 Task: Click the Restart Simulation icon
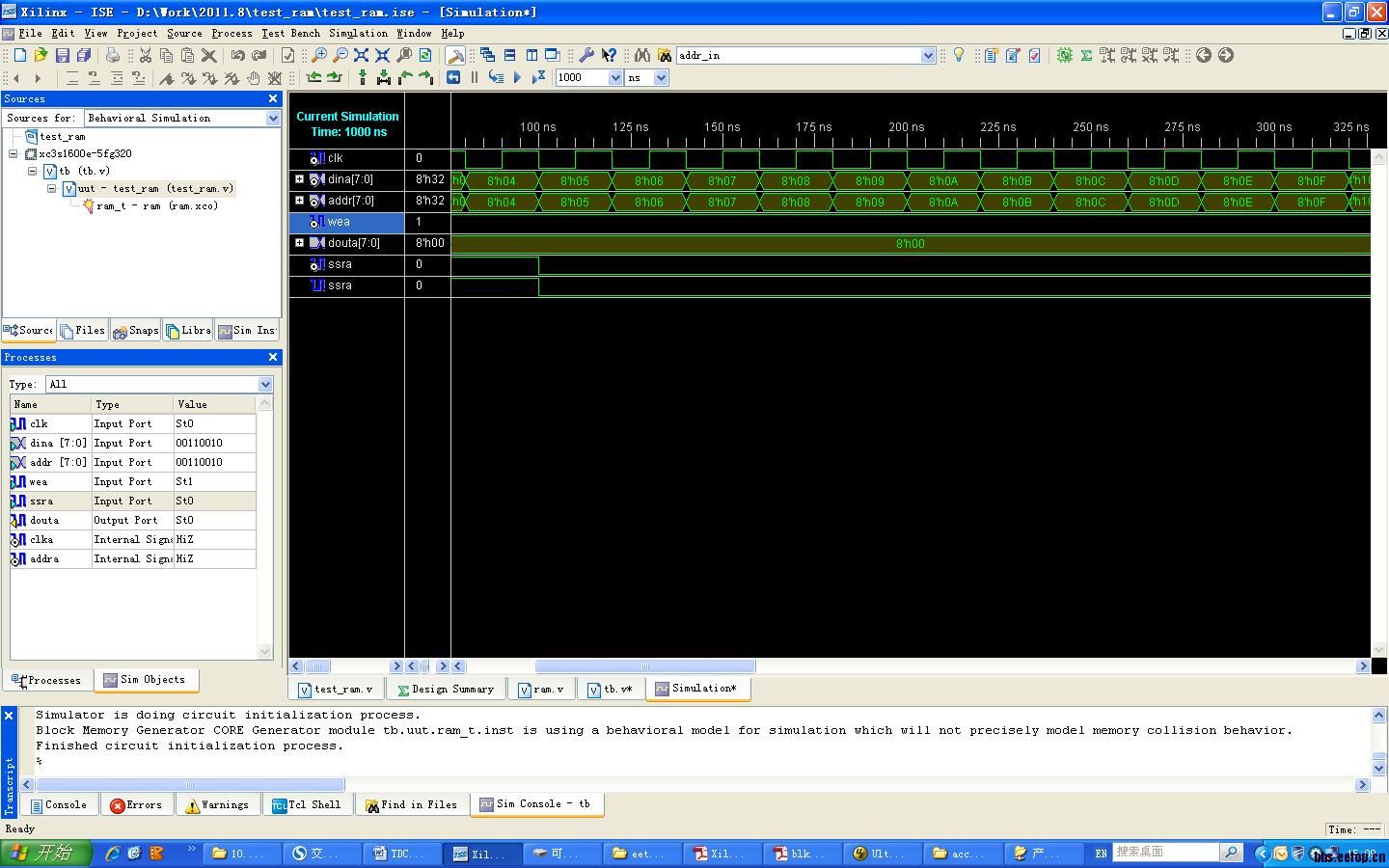pos(453,78)
